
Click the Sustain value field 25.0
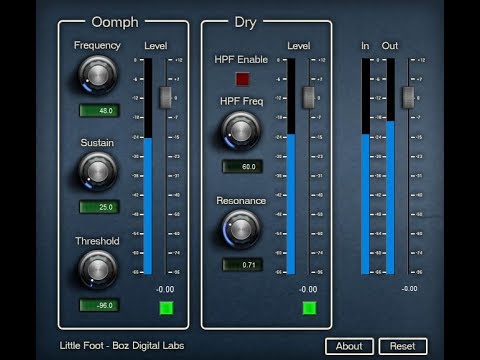coord(99,207)
